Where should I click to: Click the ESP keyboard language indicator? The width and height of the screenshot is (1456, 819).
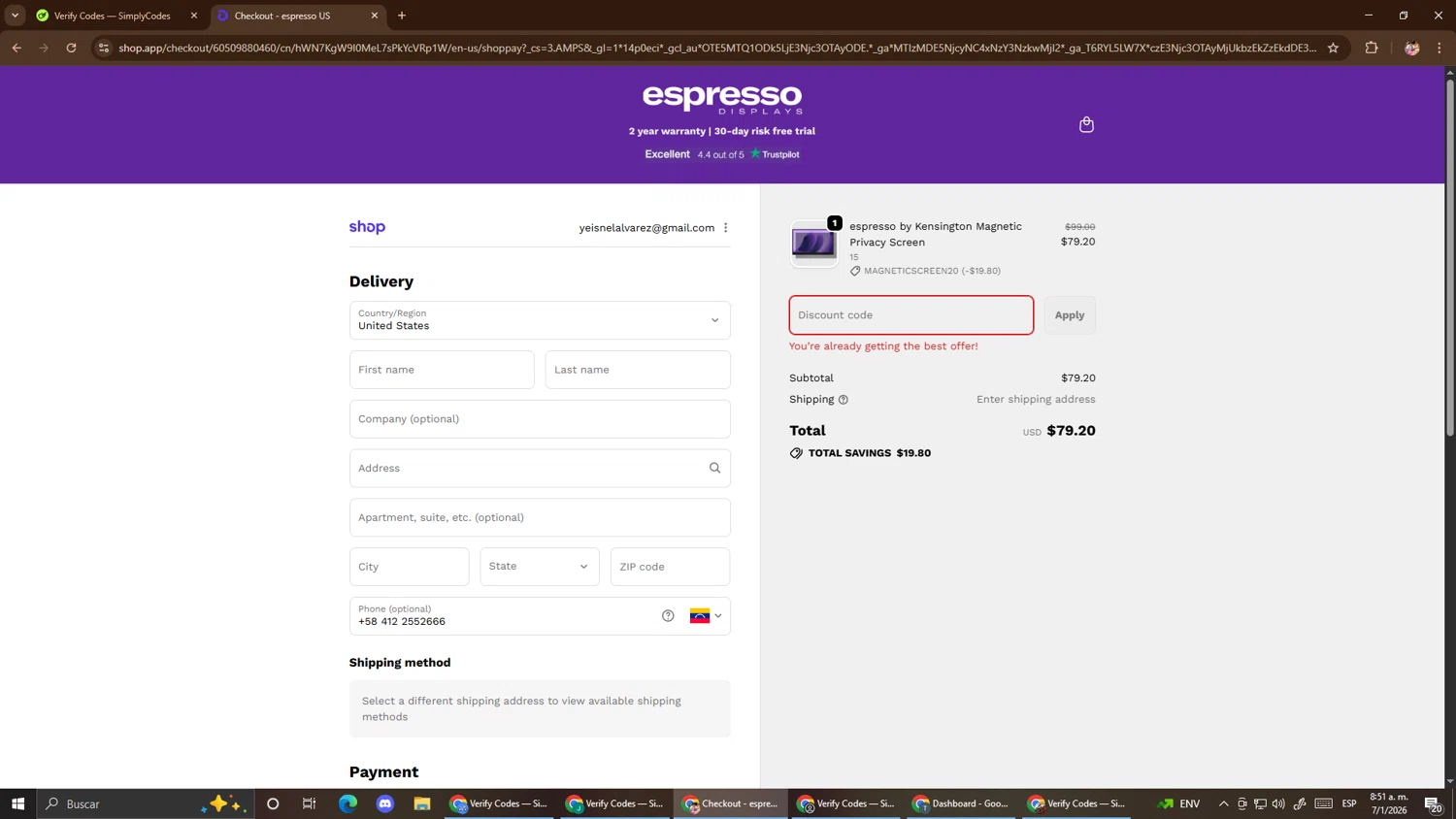tap(1349, 803)
